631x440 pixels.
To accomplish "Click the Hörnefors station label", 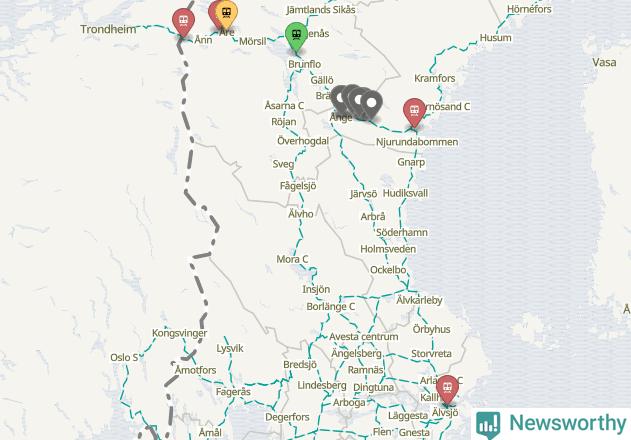I will click(x=529, y=9).
